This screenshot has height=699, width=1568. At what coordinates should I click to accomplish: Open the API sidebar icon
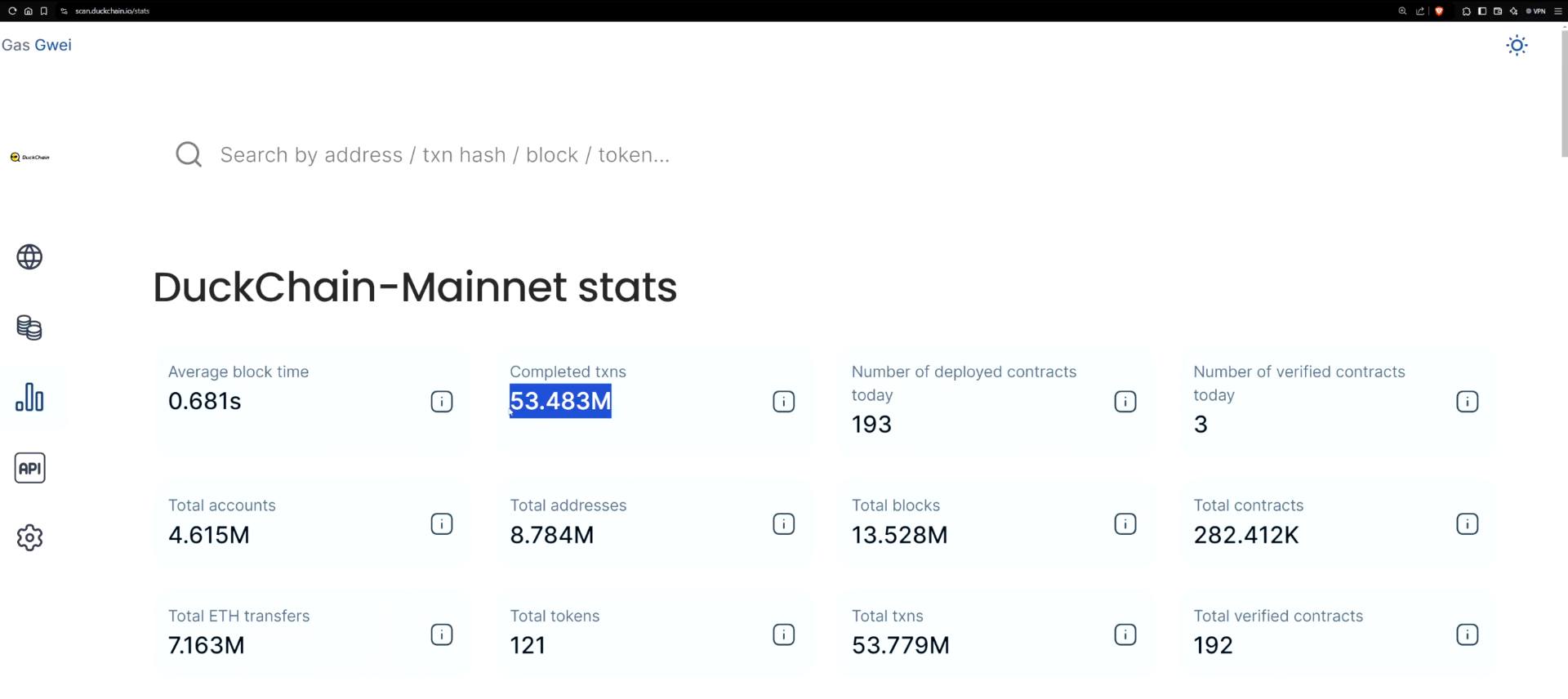coord(30,468)
